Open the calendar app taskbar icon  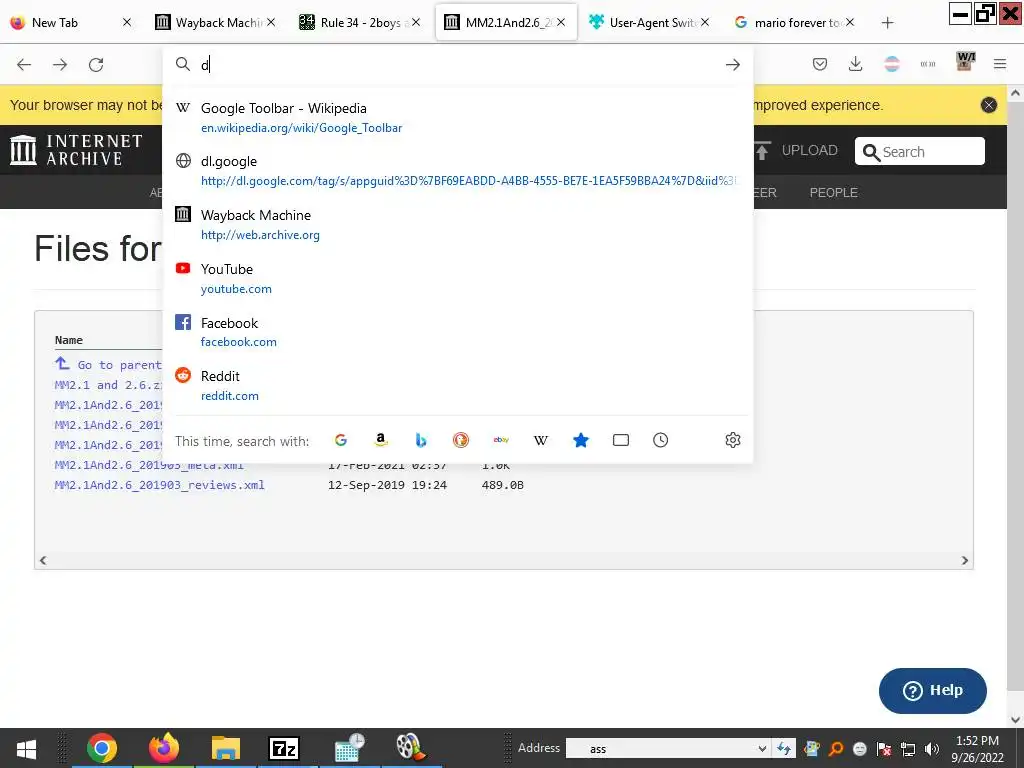[349, 748]
